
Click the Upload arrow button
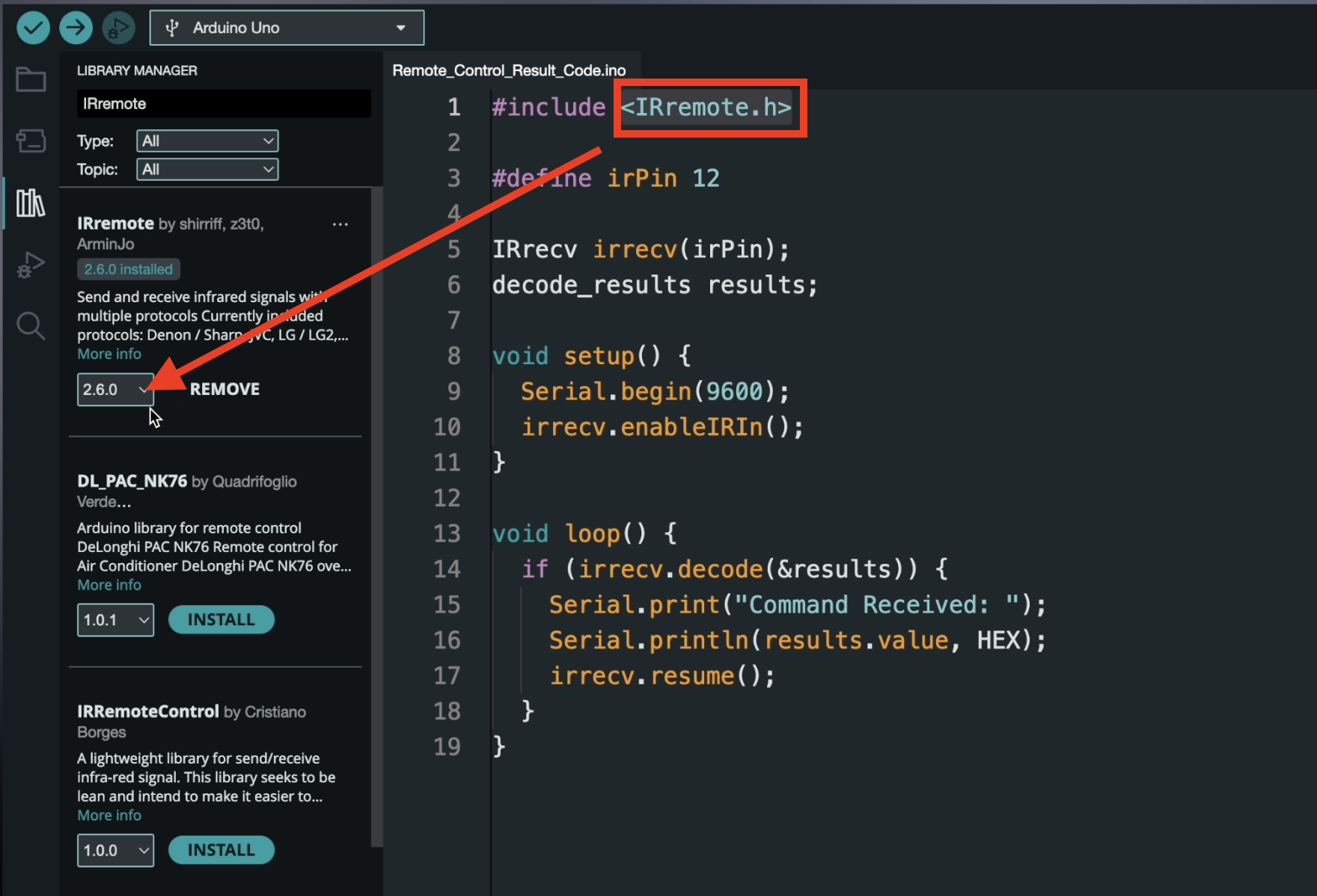click(76, 28)
